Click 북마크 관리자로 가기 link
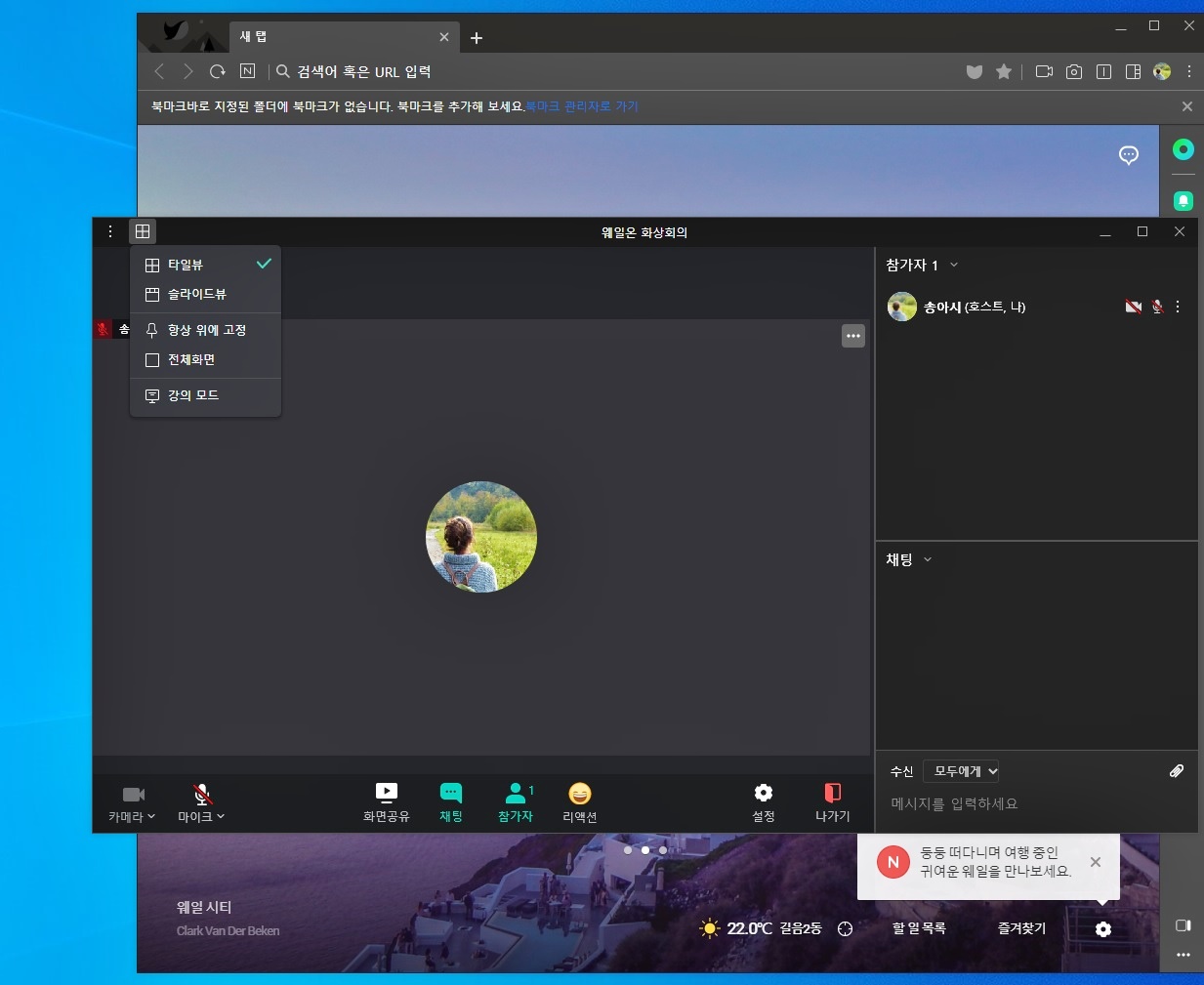This screenshot has height=985, width=1204. click(582, 106)
